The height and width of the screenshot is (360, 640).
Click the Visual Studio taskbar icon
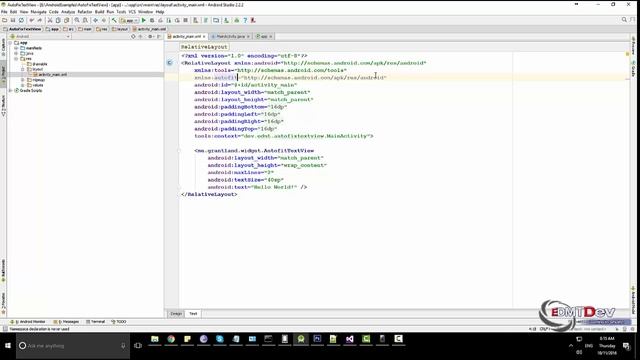tap(349, 339)
